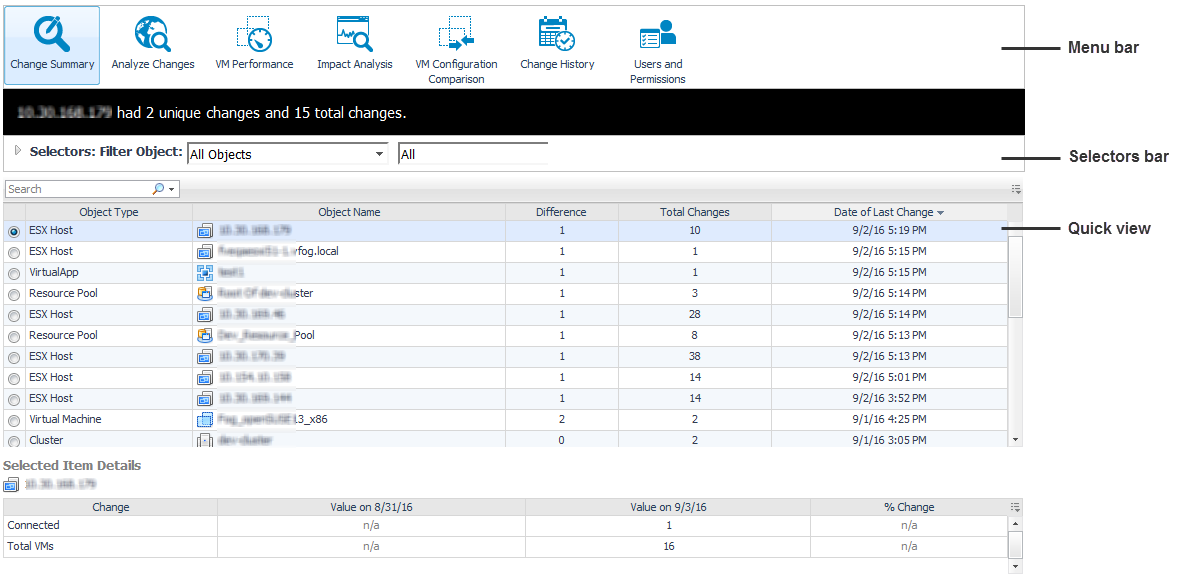Open the Change Summary view icon
The image size is (1188, 581).
[51, 34]
